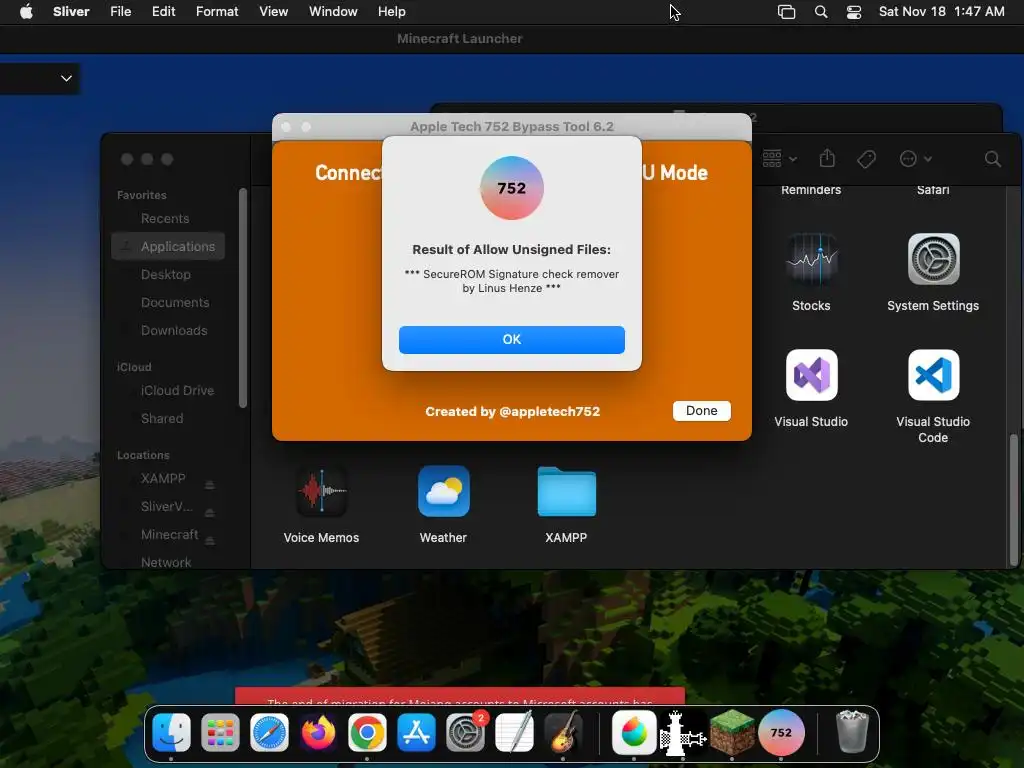Screen dimensions: 1024x768
Task: Select Desktop in Finder sidebar
Action: [168, 274]
